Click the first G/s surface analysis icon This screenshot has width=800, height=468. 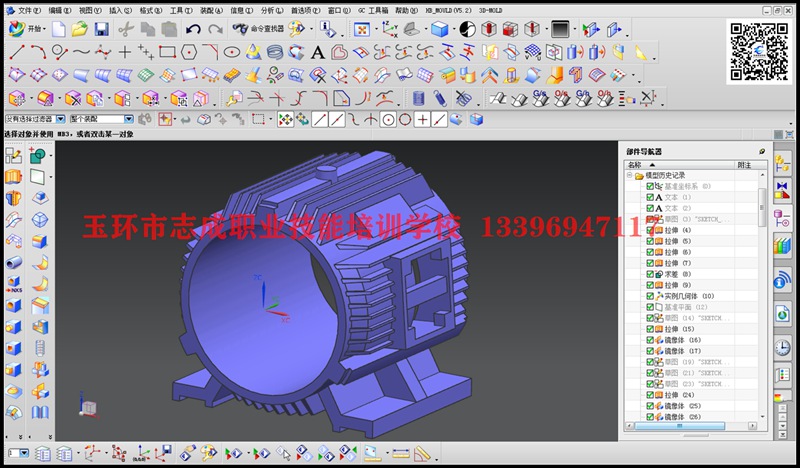[540, 98]
